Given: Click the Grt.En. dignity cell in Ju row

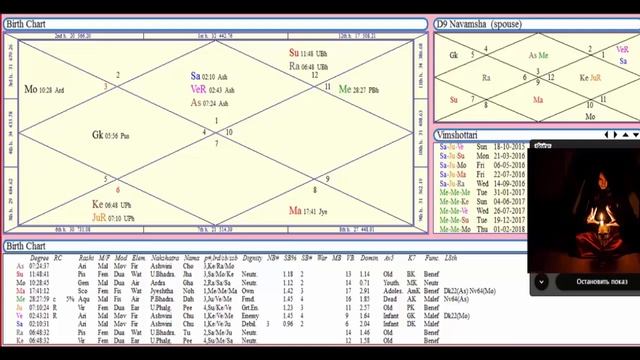Looking at the screenshot, I should tap(250, 307).
